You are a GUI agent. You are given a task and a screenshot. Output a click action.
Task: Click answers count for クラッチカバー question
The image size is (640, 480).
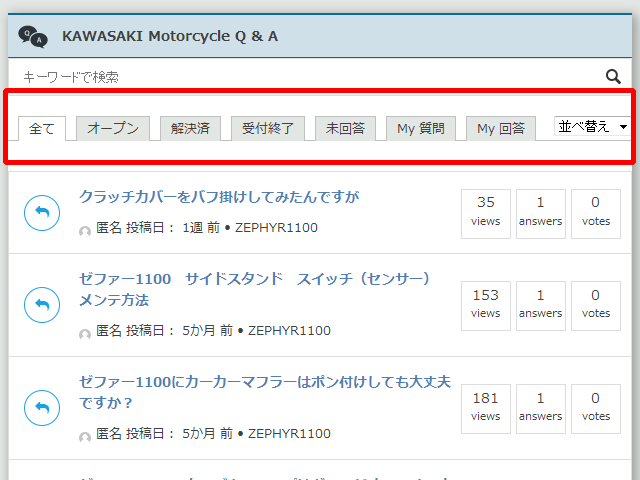tap(541, 213)
